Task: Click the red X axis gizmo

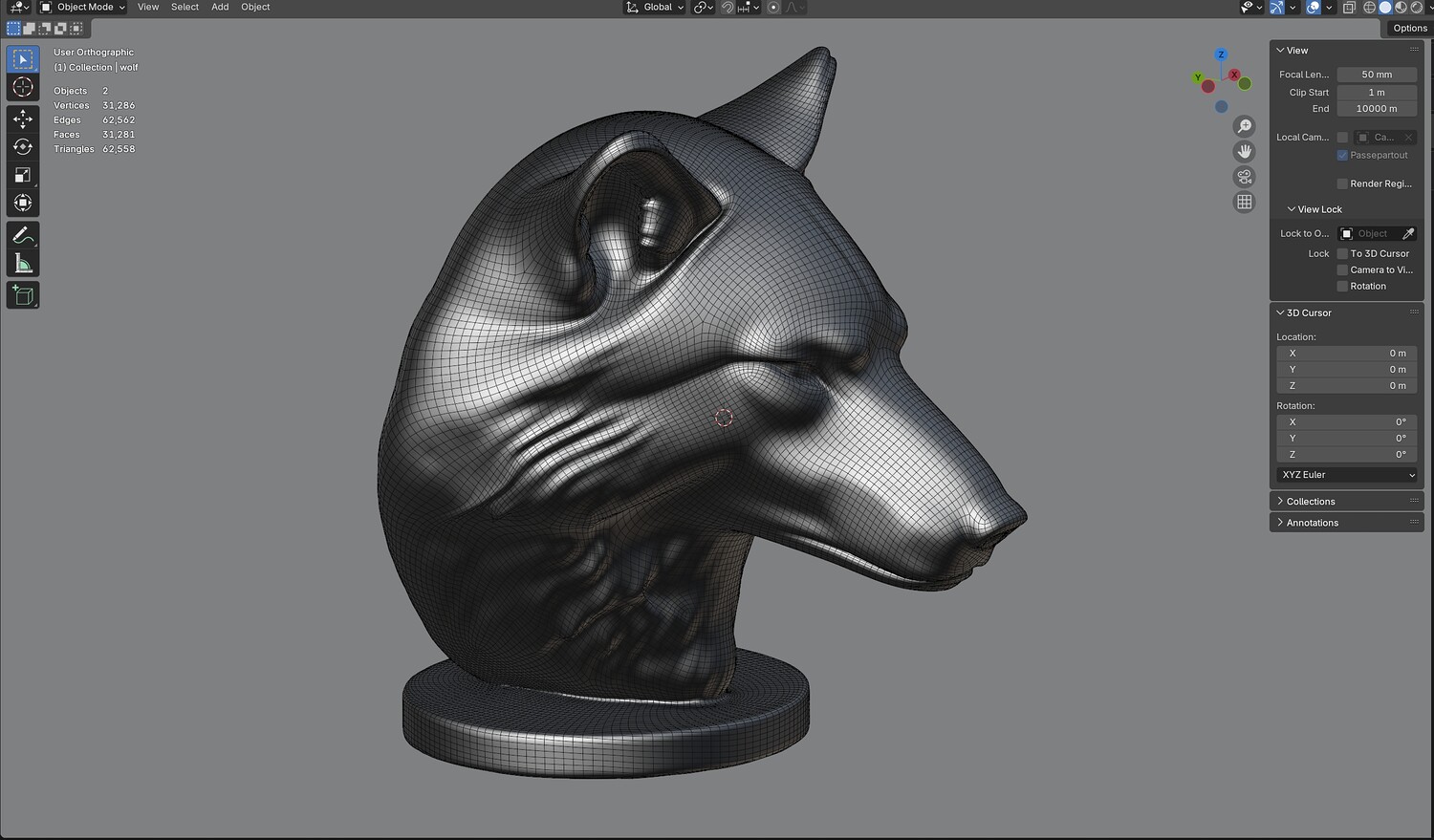Action: coord(1234,75)
